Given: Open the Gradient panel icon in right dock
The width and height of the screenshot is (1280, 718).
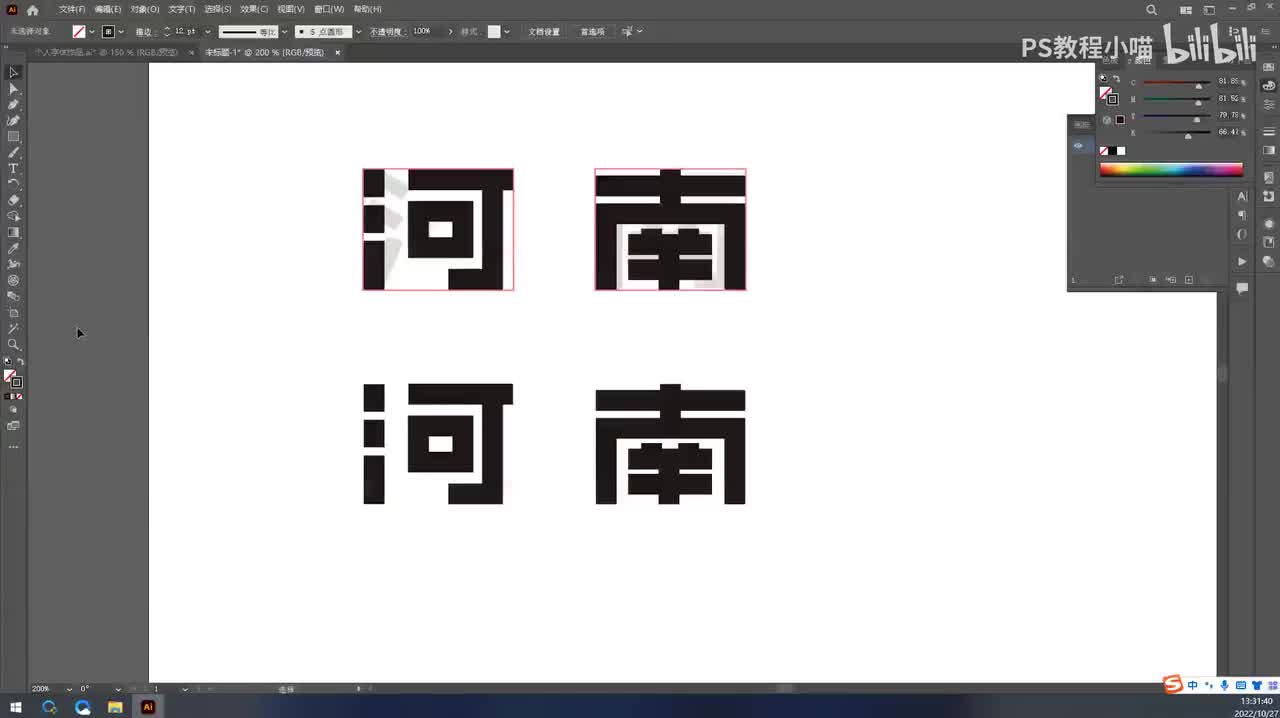Looking at the screenshot, I should (1269, 150).
